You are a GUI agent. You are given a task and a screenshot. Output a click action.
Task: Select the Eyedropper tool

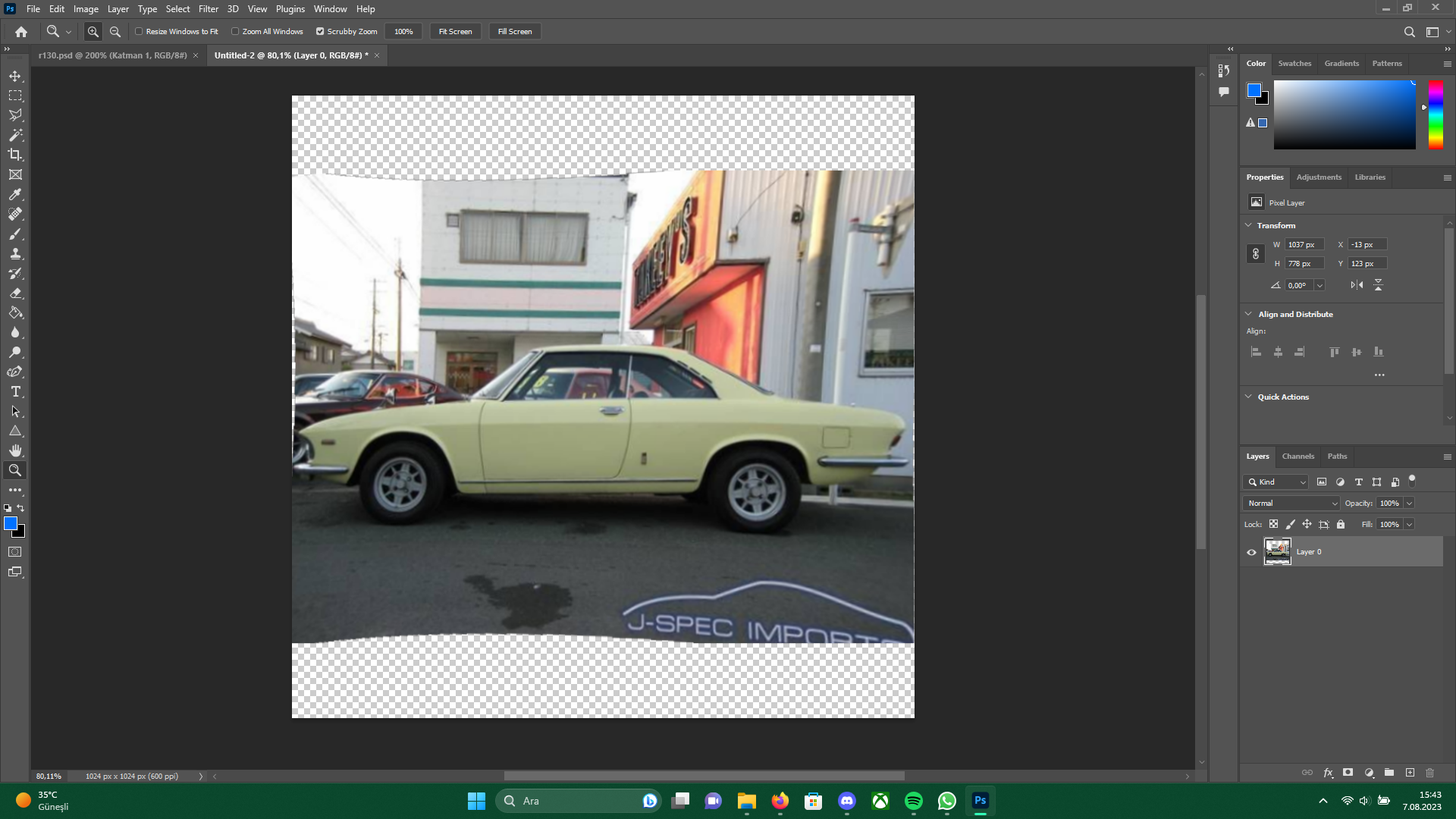click(15, 194)
